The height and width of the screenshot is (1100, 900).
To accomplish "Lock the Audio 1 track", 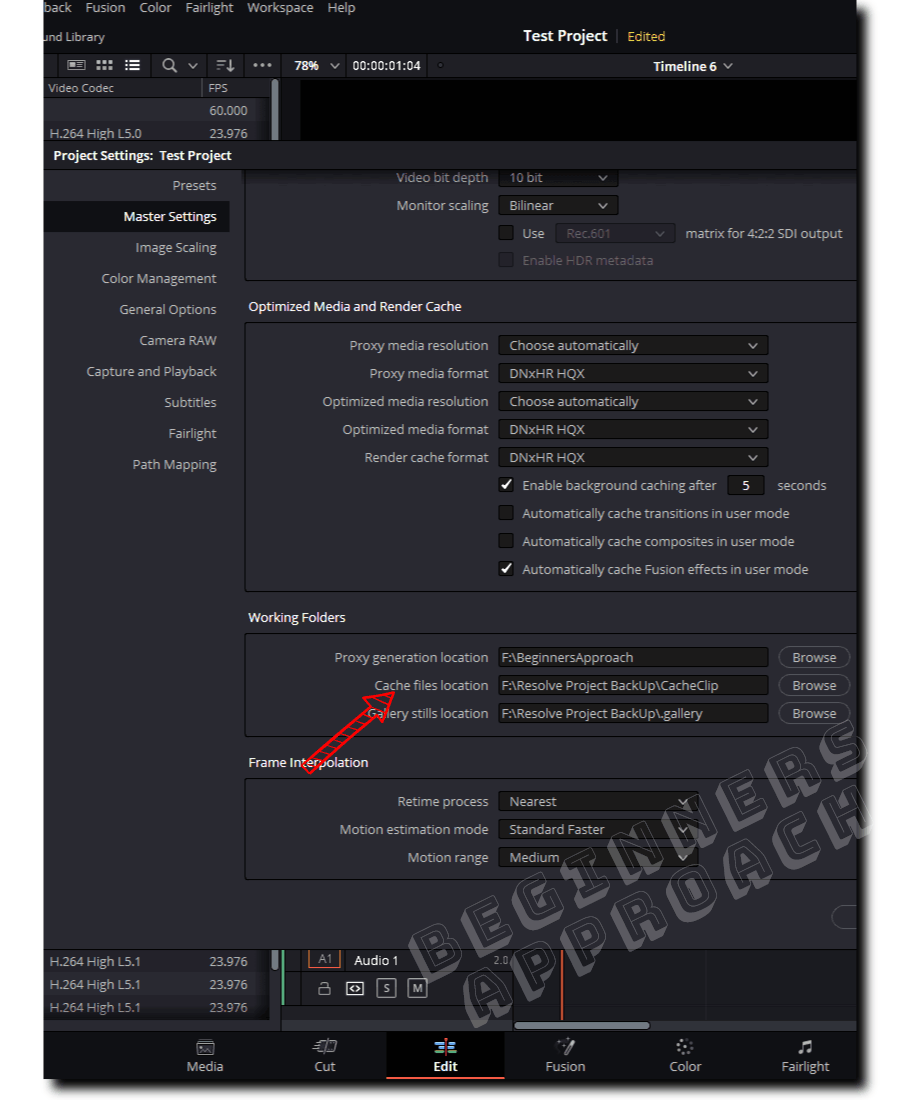I will coord(324,988).
